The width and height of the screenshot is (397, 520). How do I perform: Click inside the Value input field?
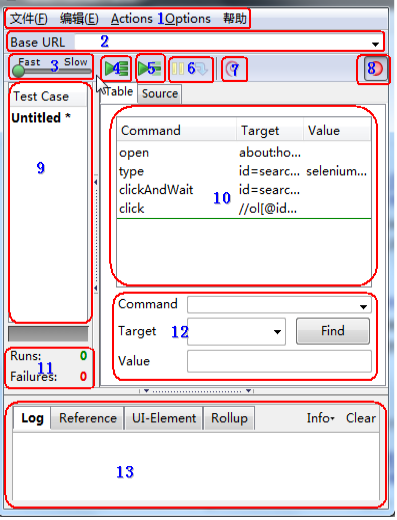[279, 361]
